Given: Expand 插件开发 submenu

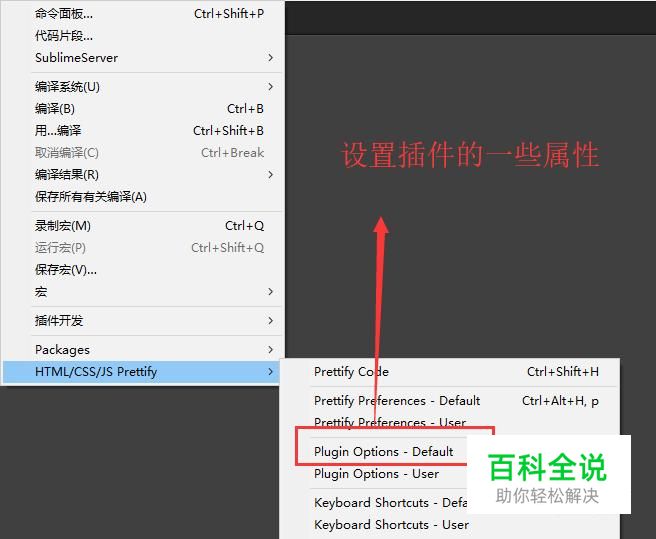Looking at the screenshot, I should coord(142,321).
